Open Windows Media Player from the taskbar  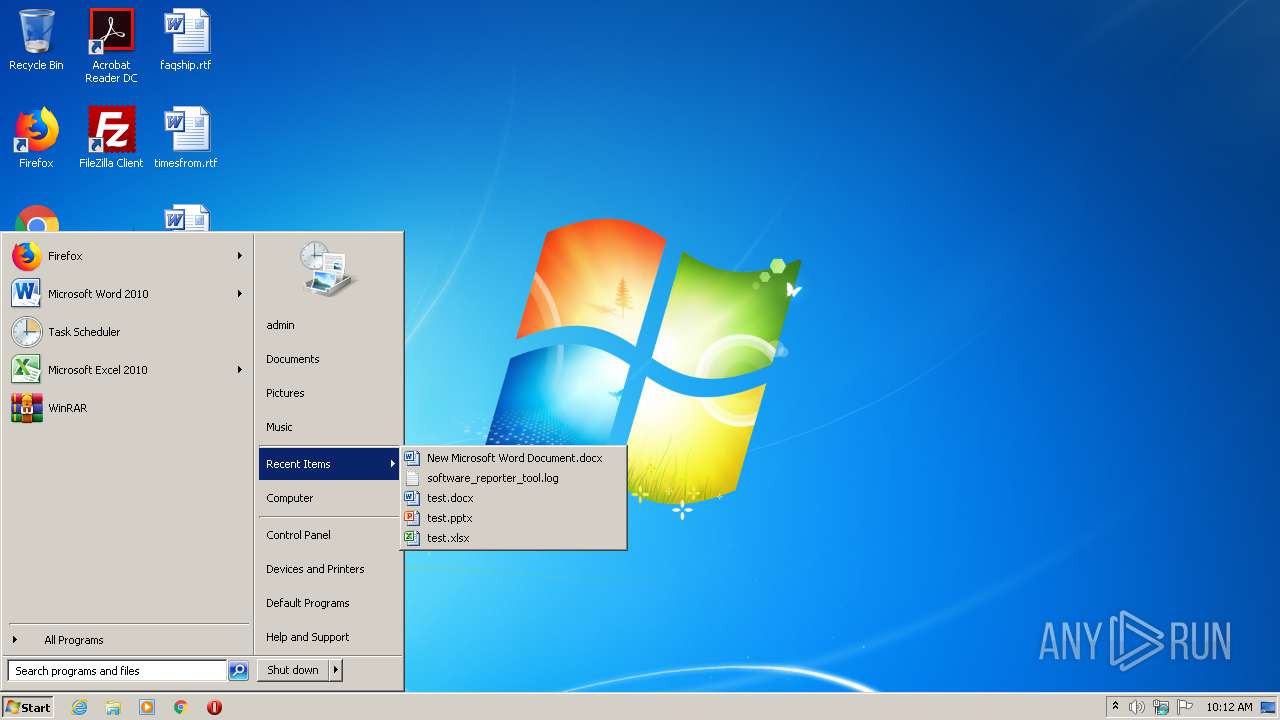[x=147, y=707]
